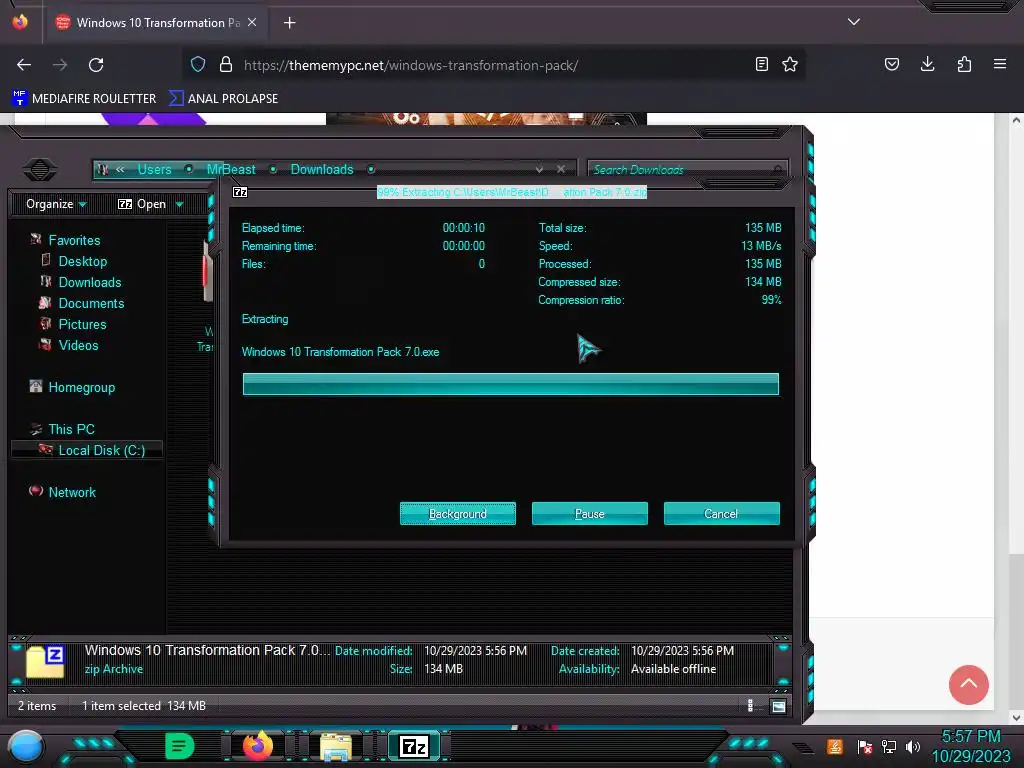
Task: Click 7z Open toolbar button
Action: [142, 204]
